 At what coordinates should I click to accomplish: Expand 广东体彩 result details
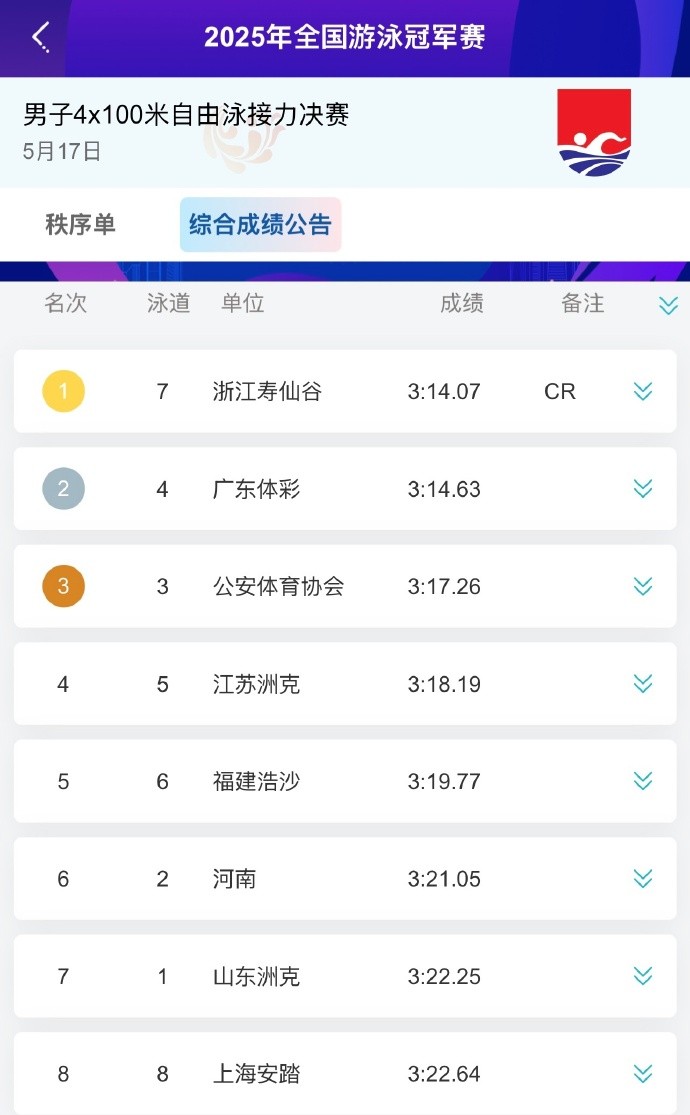point(642,489)
